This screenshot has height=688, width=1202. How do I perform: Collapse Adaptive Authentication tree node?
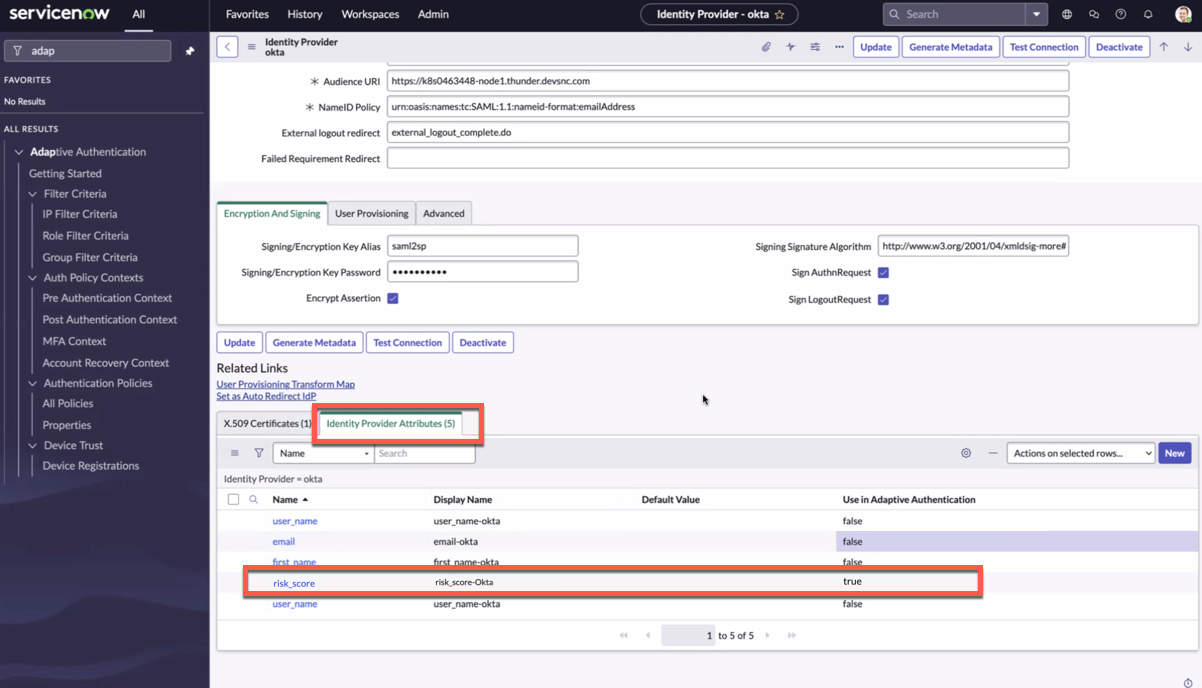pyautogui.click(x=19, y=152)
